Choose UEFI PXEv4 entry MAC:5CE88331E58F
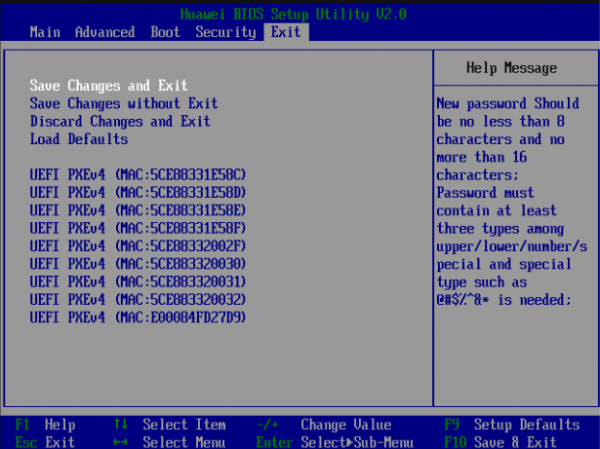 (x=138, y=228)
